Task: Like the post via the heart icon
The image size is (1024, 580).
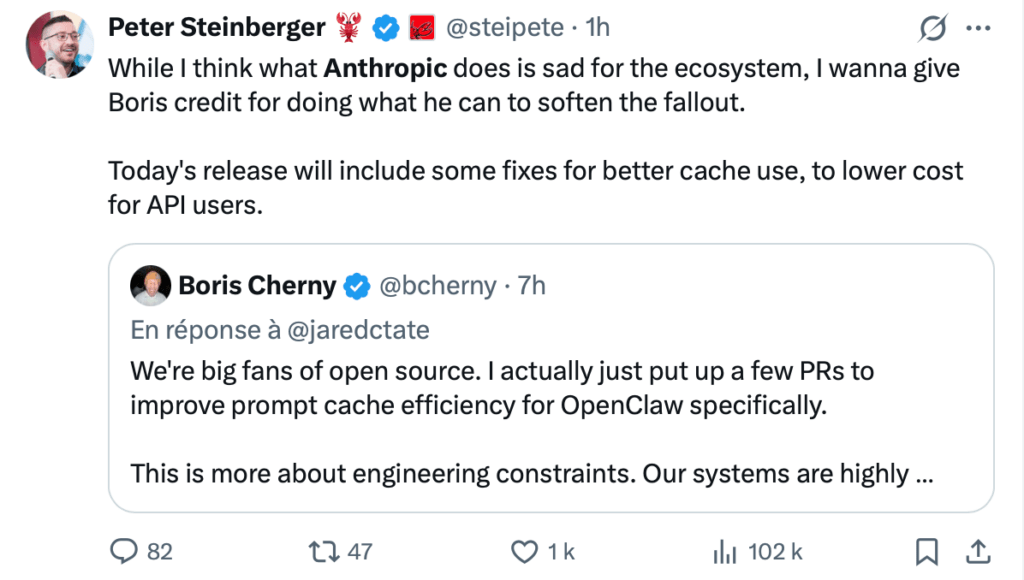Action: click(524, 551)
